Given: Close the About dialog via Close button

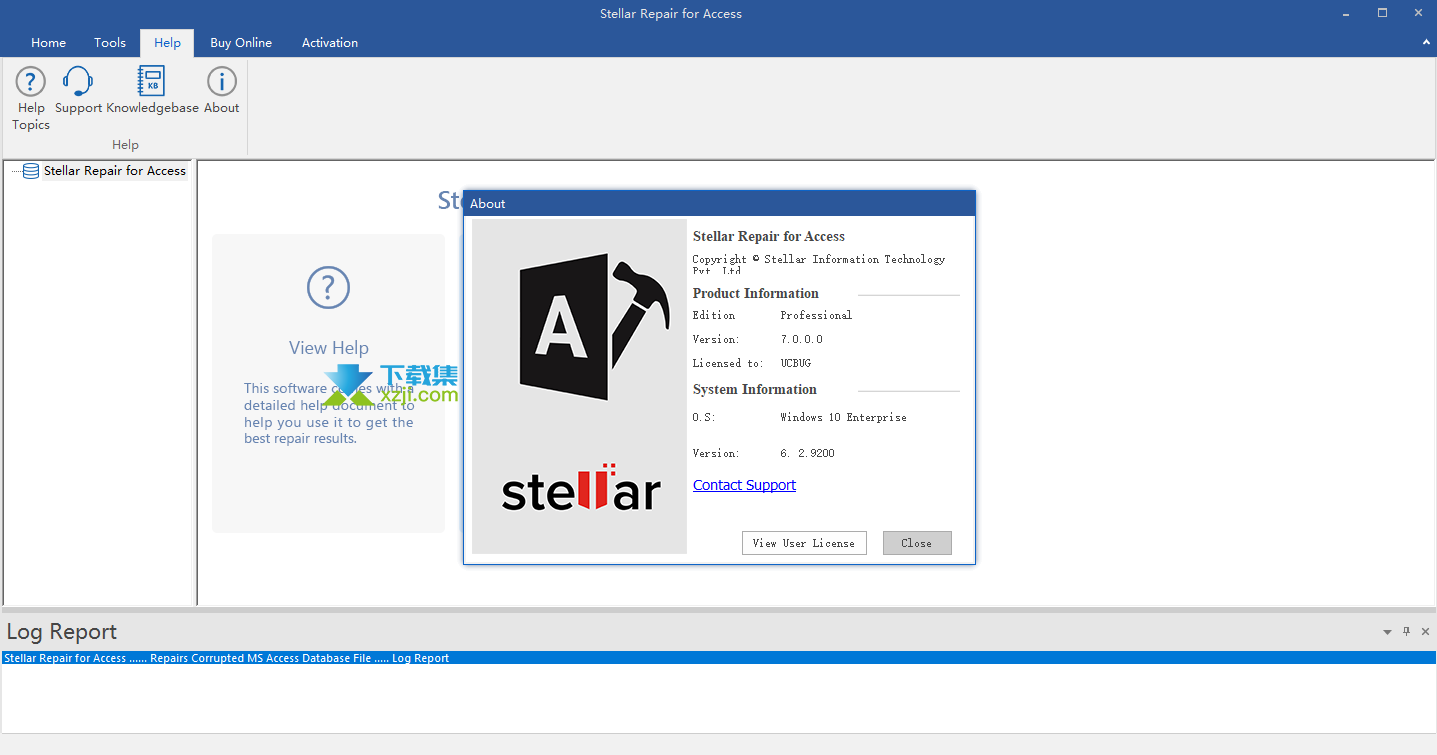Looking at the screenshot, I should point(916,543).
